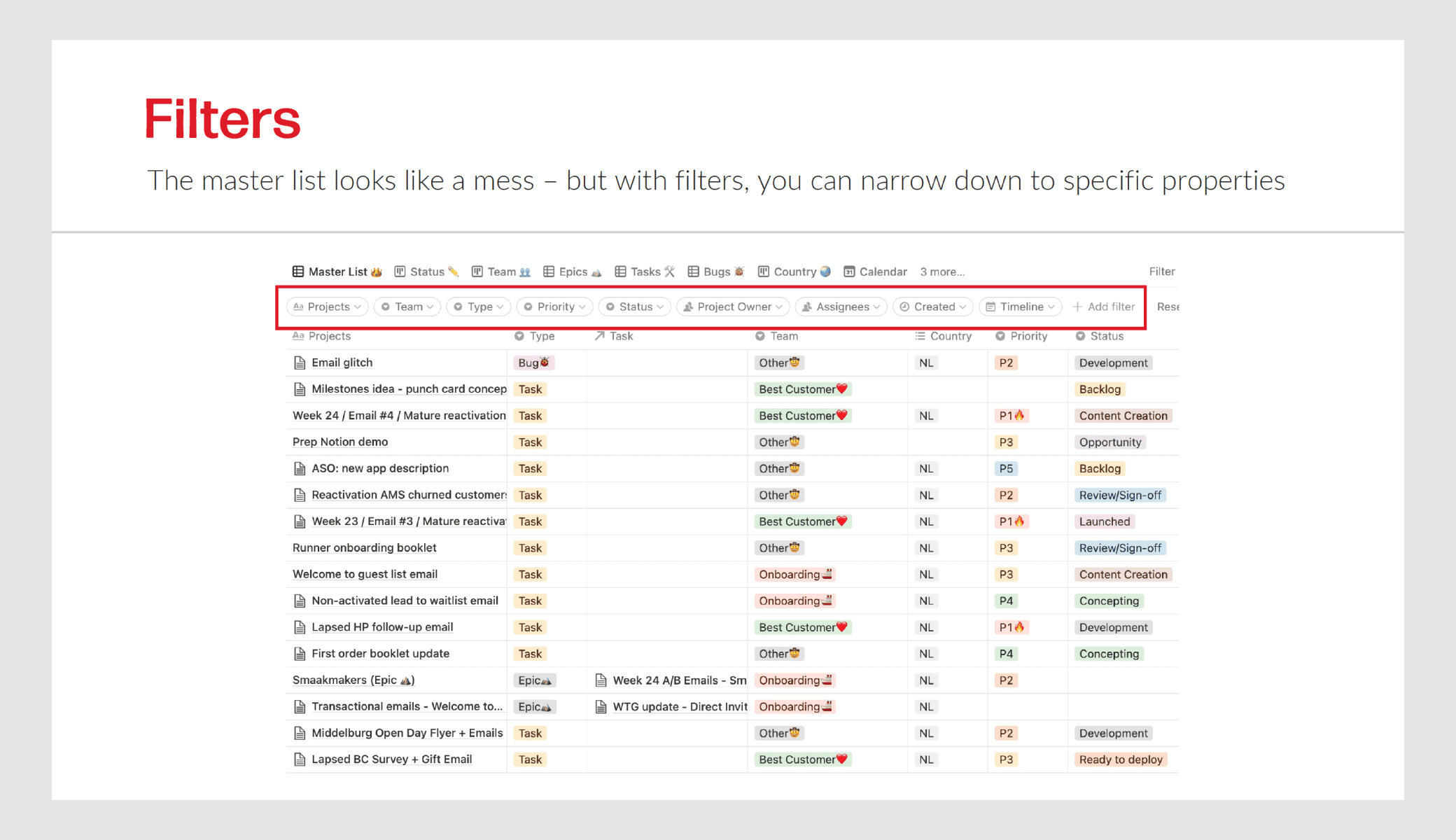Click NL country cell in Email glitch row
Image resolution: width=1456 pixels, height=840 pixels.
coord(926,363)
